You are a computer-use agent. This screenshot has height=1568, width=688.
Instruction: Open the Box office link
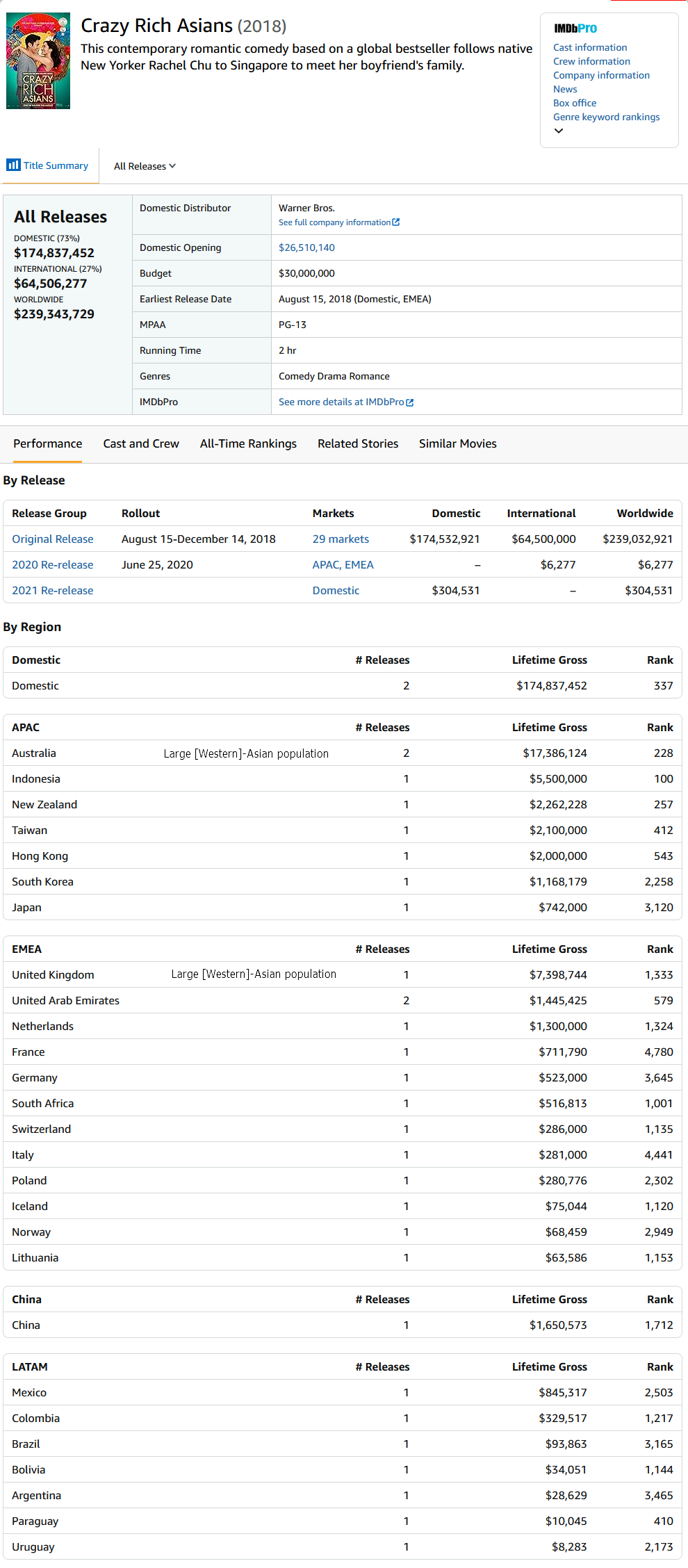tap(575, 103)
